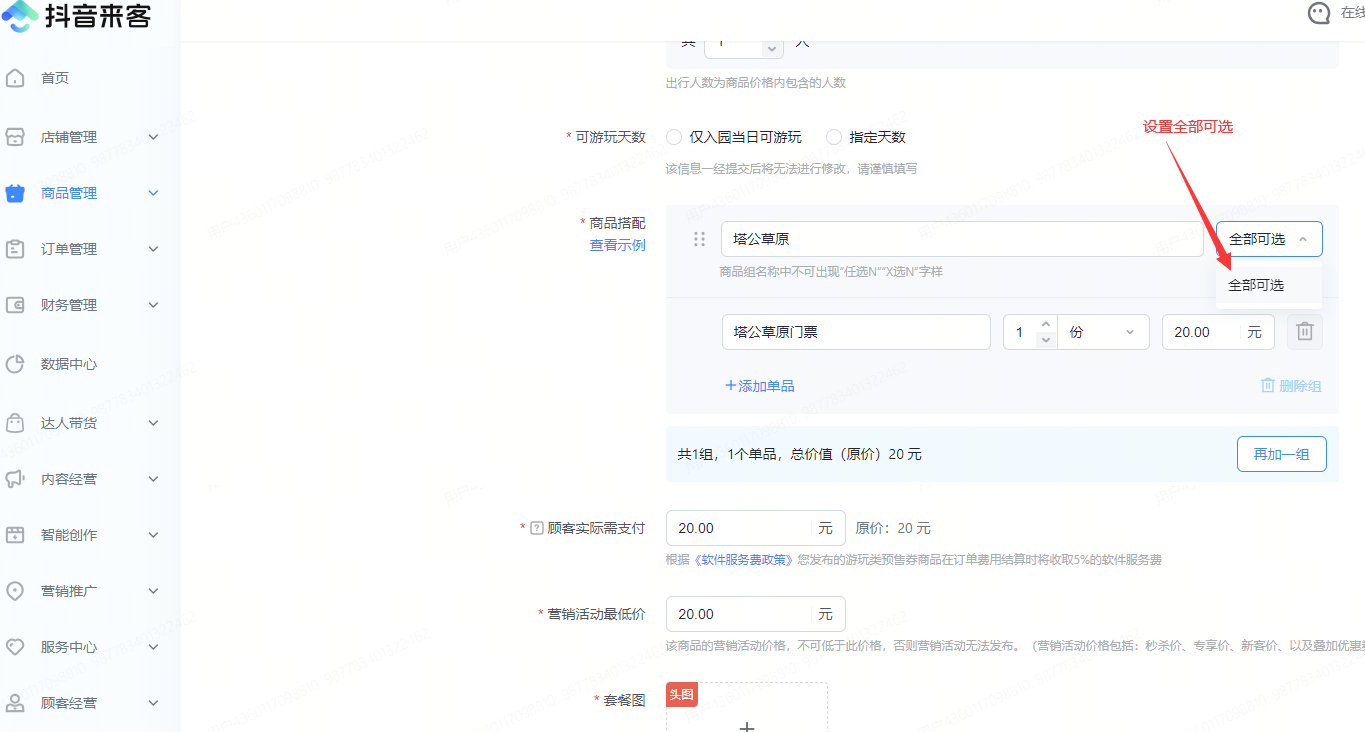
Task: Click the home icon in sidebar
Action: (x=15, y=78)
